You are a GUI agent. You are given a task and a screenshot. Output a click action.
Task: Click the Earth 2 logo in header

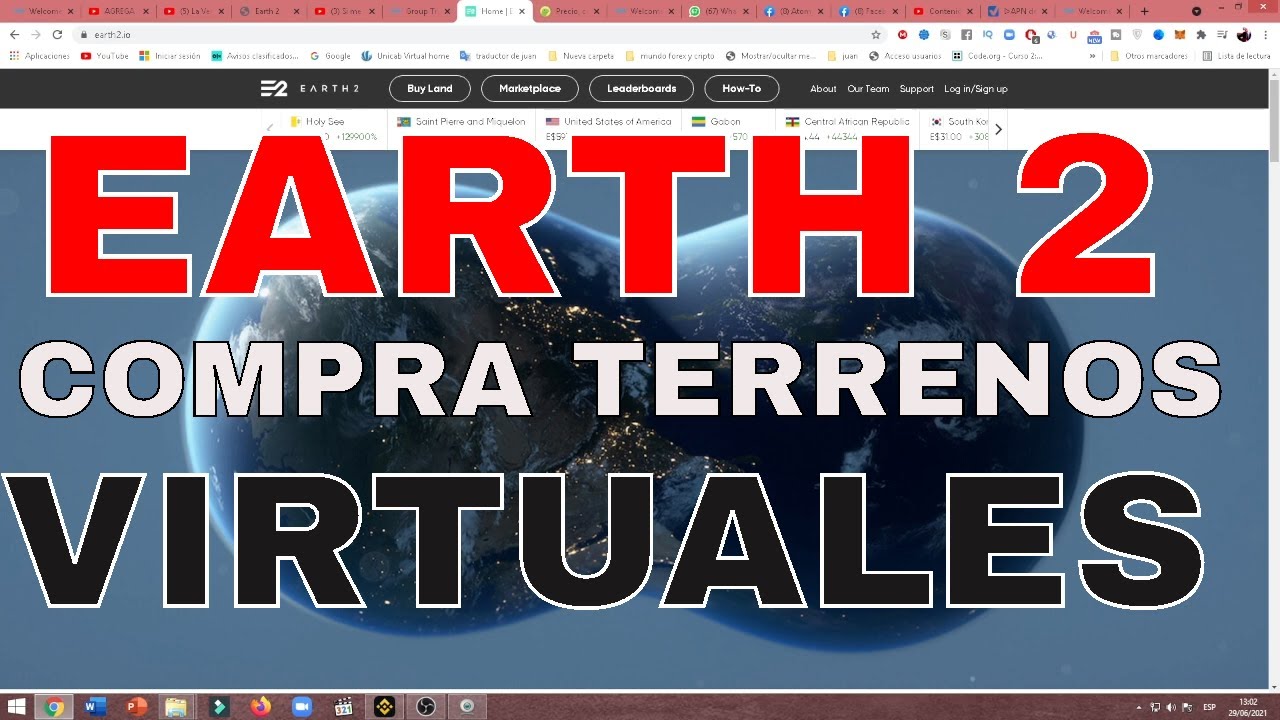310,88
